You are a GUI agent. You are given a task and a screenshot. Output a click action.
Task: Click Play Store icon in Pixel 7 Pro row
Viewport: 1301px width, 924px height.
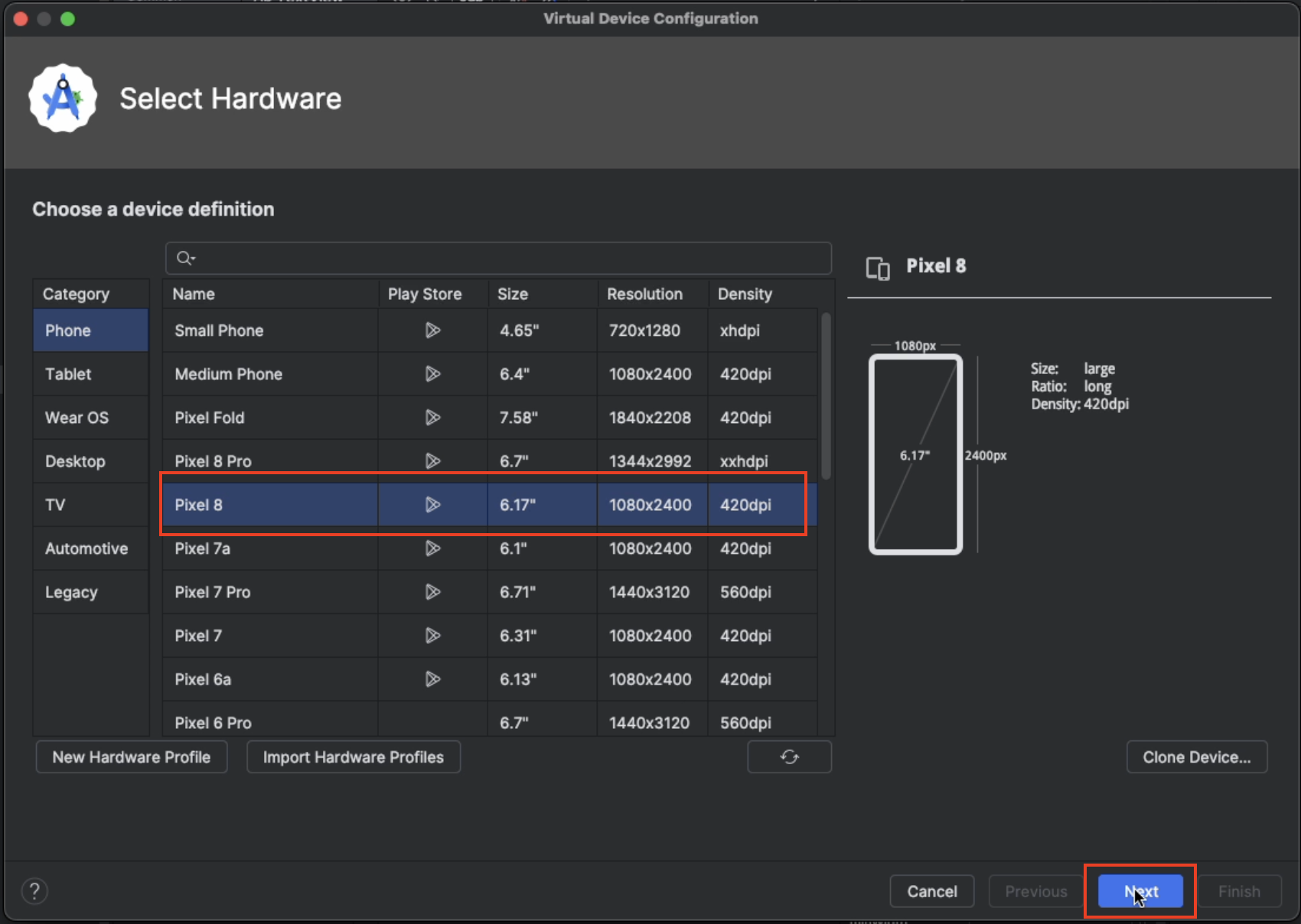432,592
